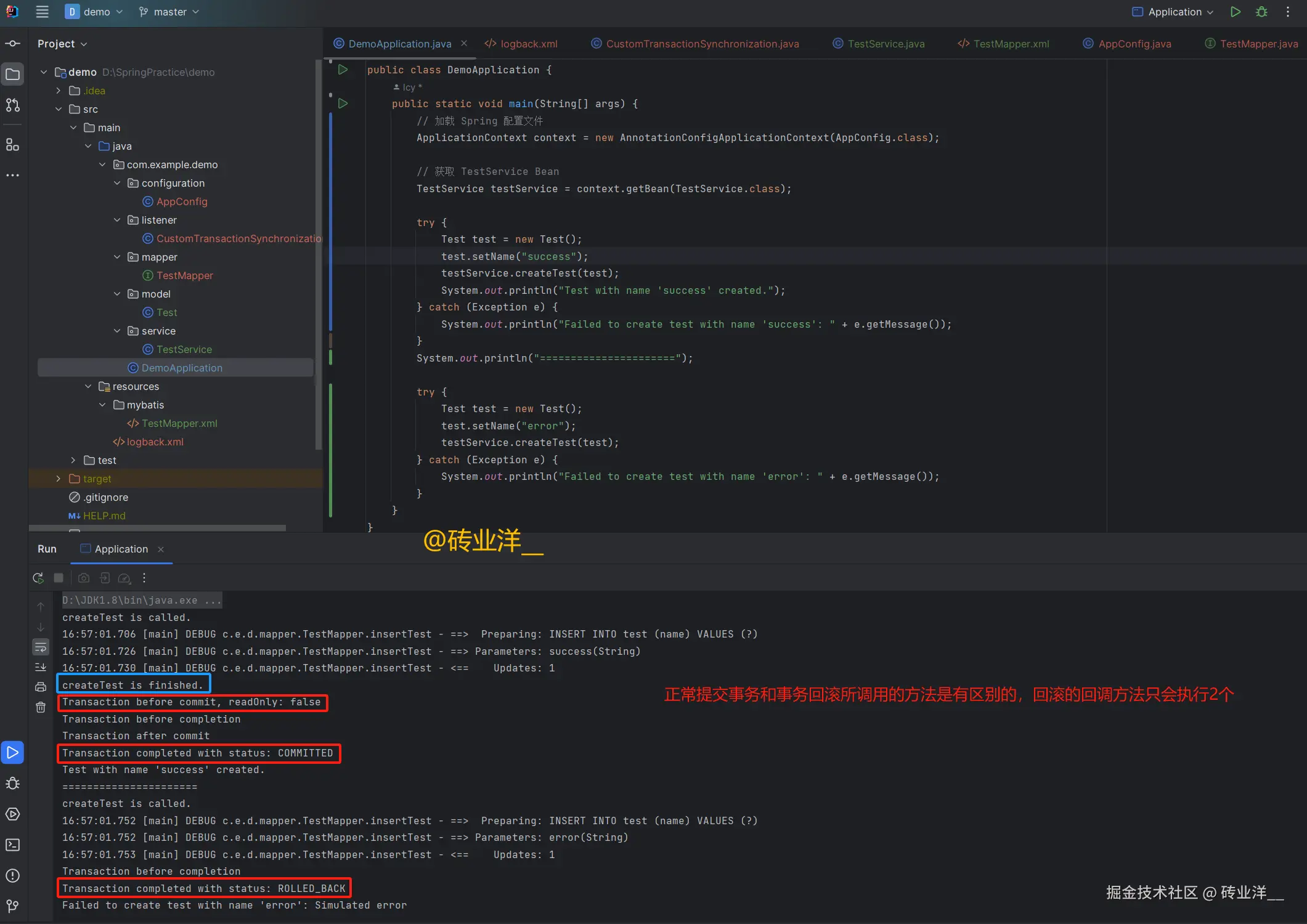
Task: Rerun the application in the Run panel
Action: (x=38, y=578)
